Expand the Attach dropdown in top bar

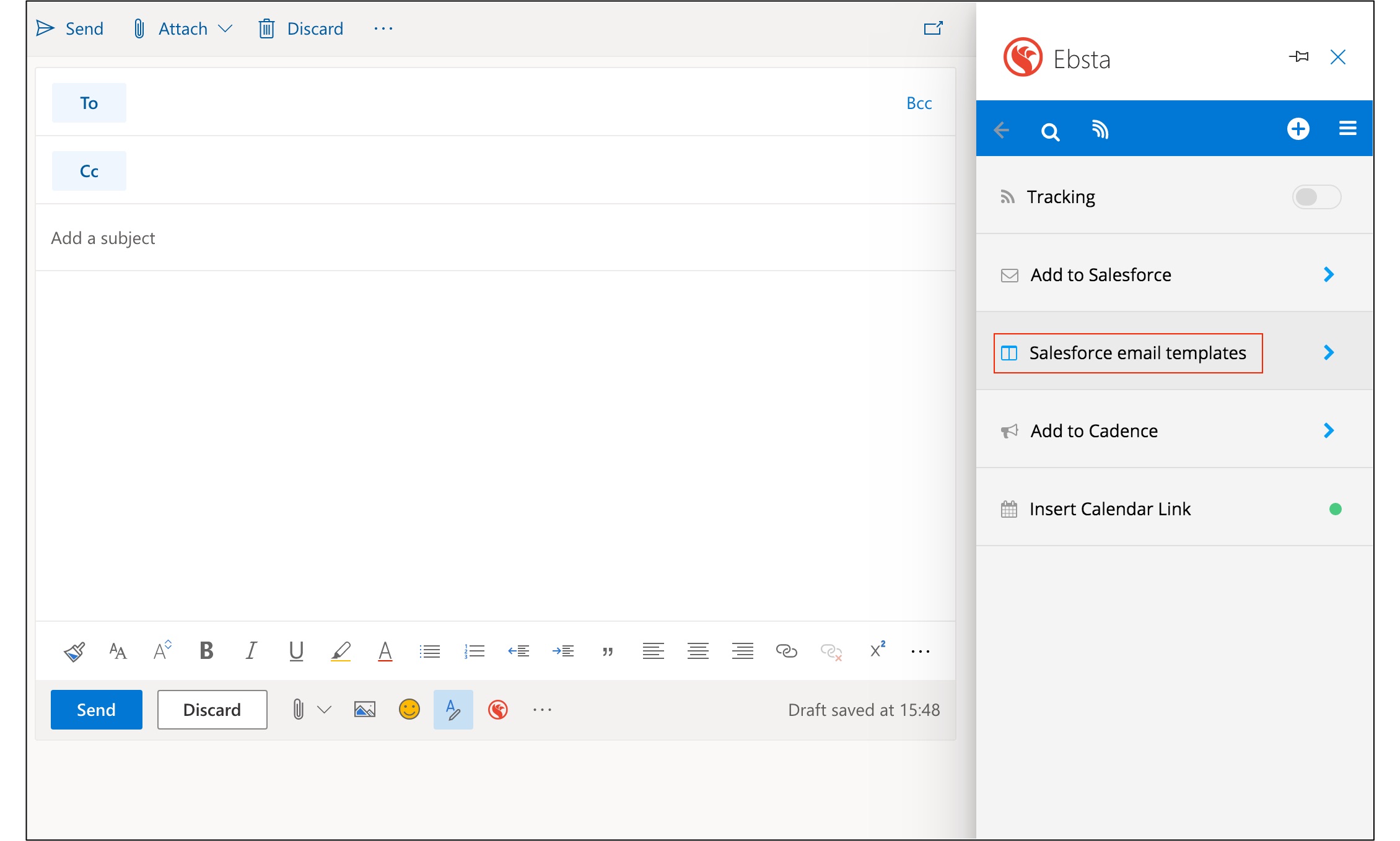(x=225, y=28)
